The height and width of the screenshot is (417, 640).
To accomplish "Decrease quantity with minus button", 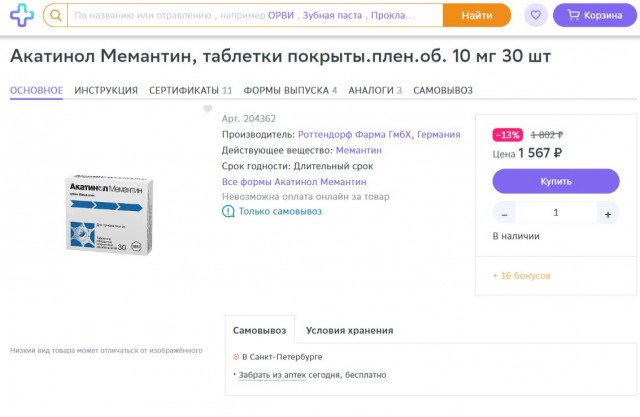I will click(505, 213).
